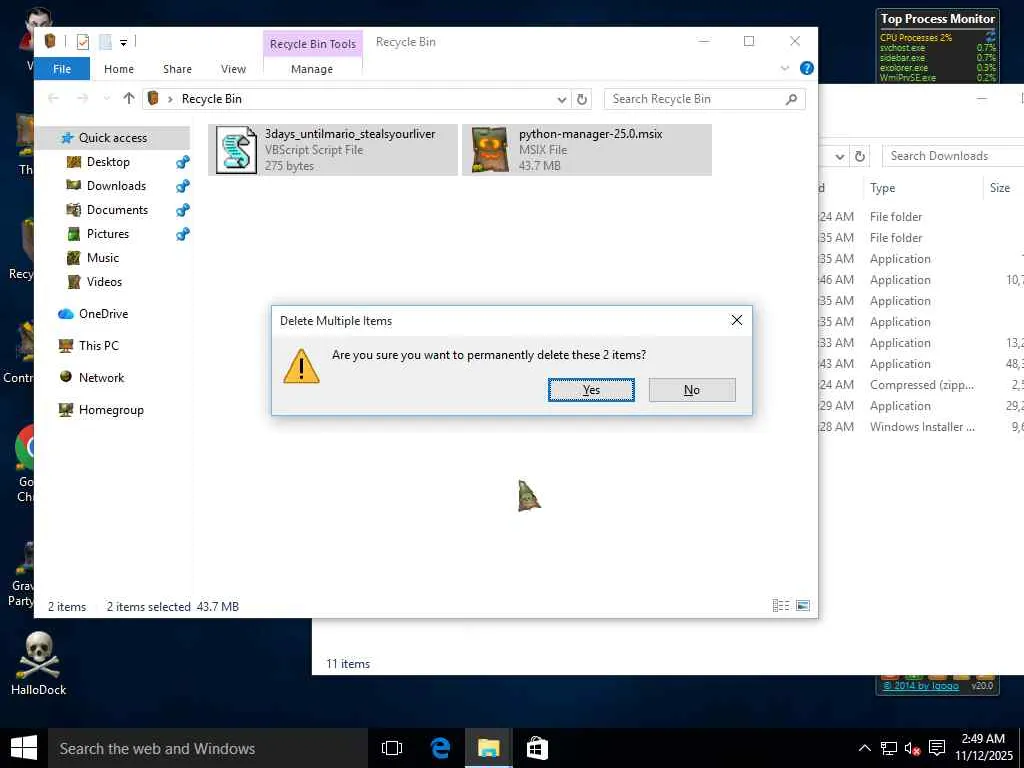Confirm deletion with the Yes button
Image resolution: width=1024 pixels, height=768 pixels.
click(591, 390)
